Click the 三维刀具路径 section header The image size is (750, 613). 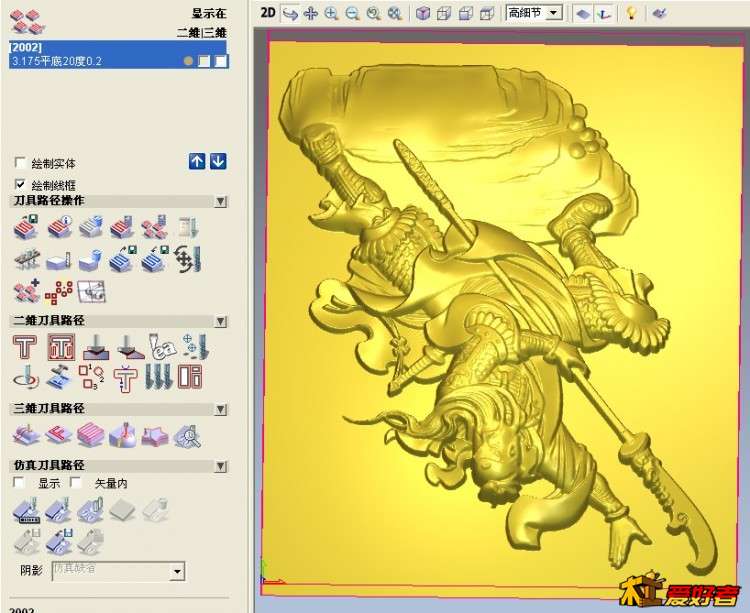pyautogui.click(x=119, y=409)
